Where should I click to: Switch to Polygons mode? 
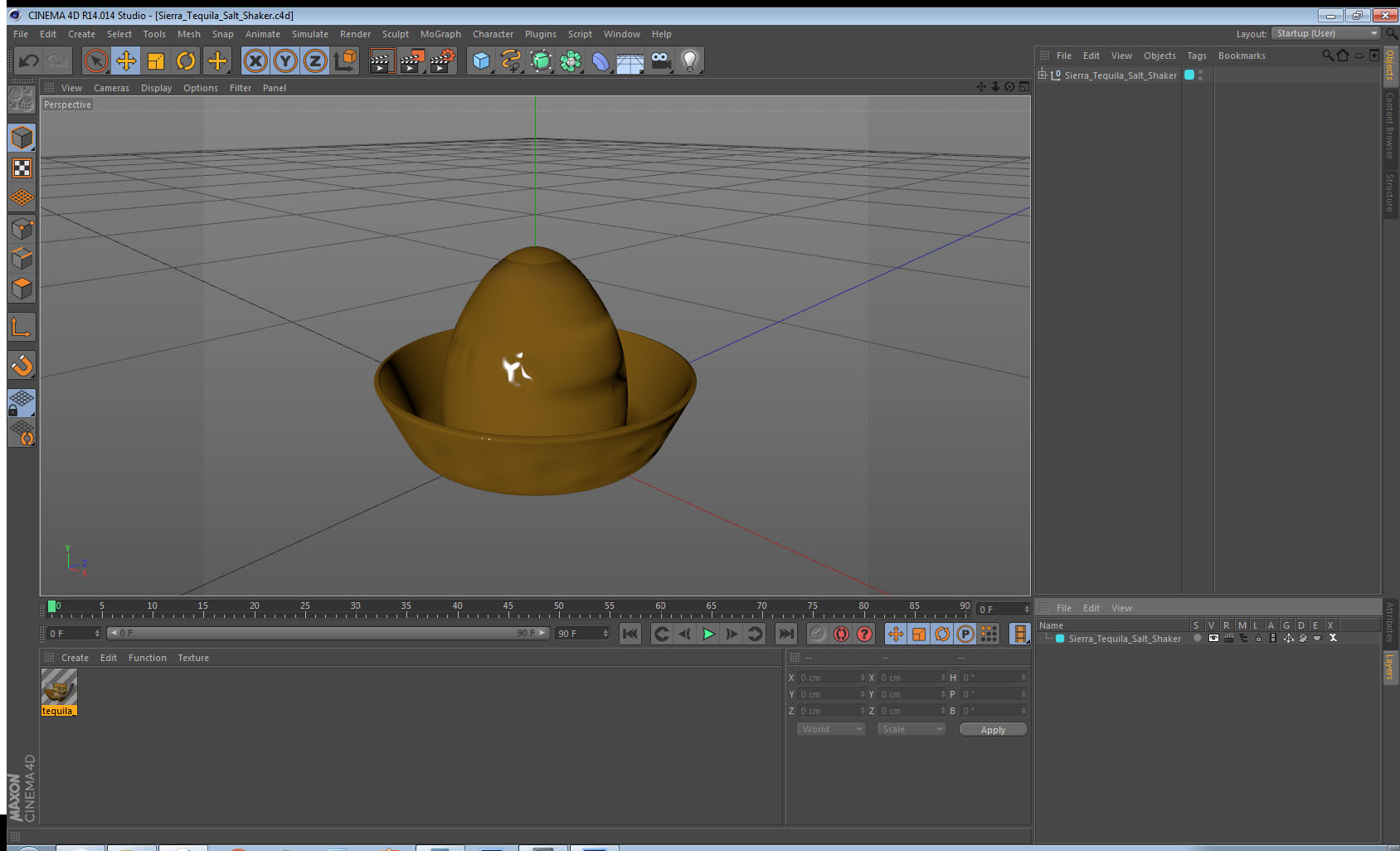click(x=22, y=288)
